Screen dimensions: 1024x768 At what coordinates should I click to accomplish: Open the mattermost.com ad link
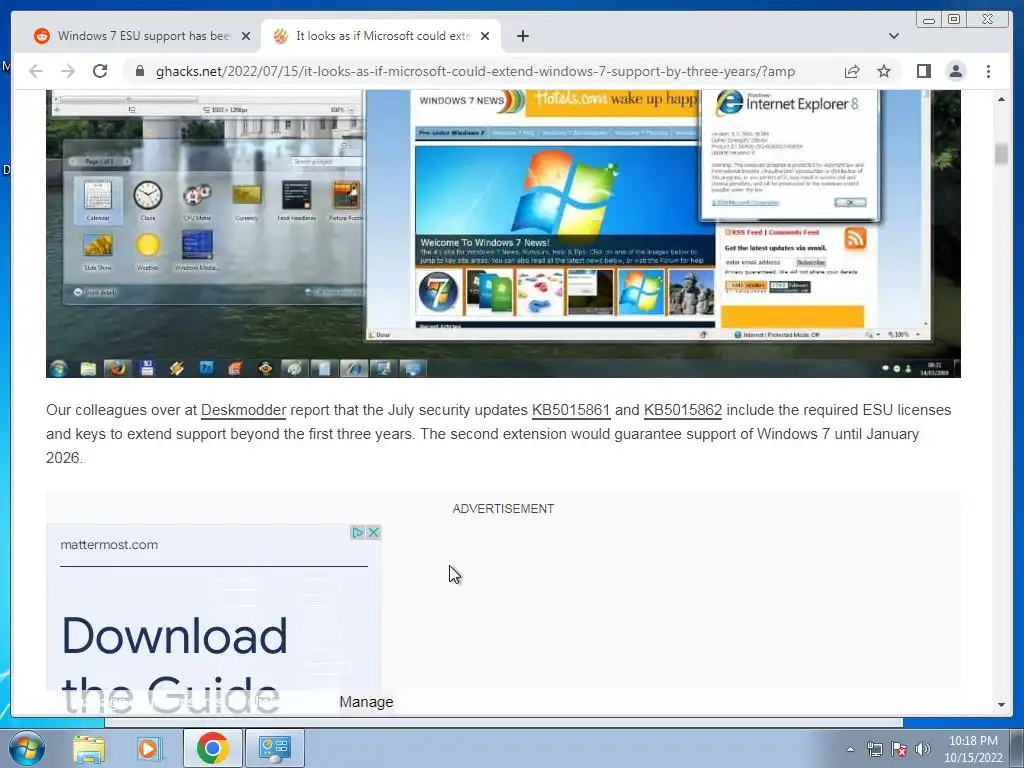(x=109, y=545)
